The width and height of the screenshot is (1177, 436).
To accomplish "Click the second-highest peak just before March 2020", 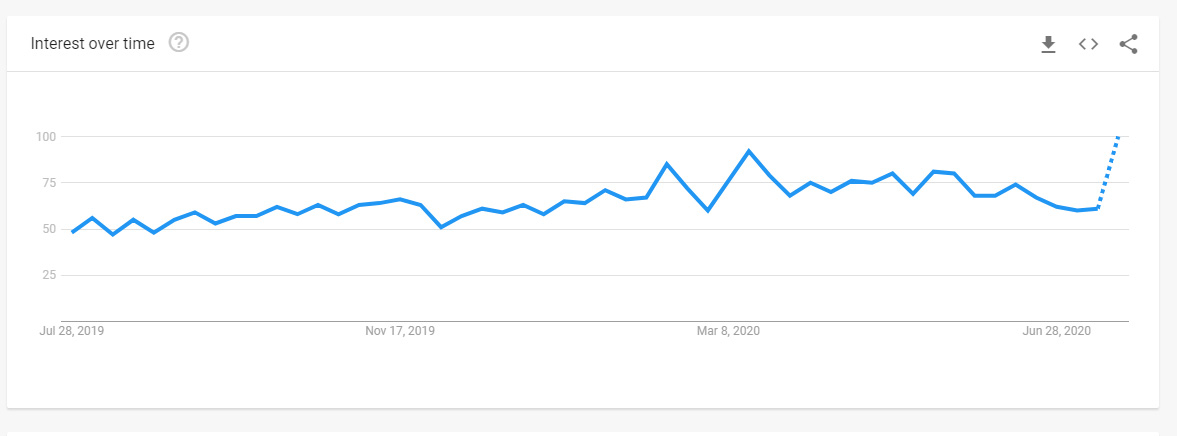I will (666, 164).
